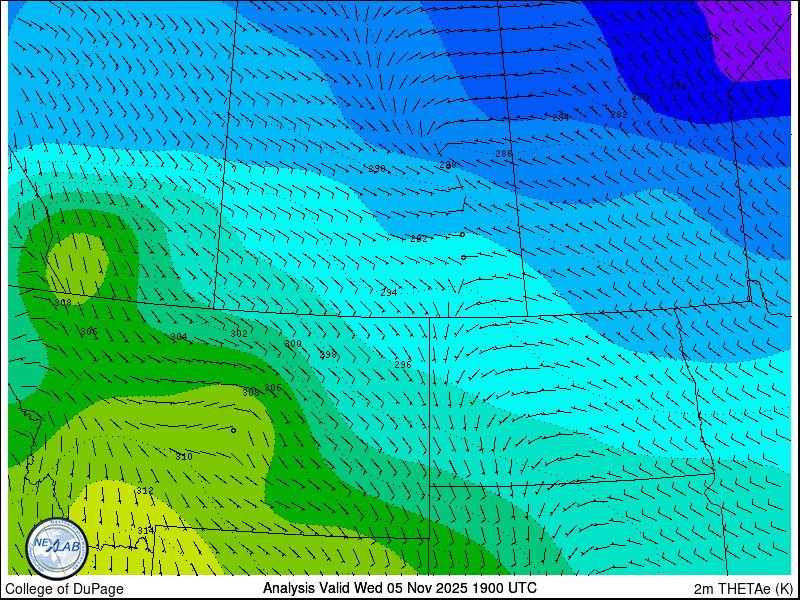The width and height of the screenshot is (800, 600).
Task: Select the 304 contour label
Action: coord(179,337)
